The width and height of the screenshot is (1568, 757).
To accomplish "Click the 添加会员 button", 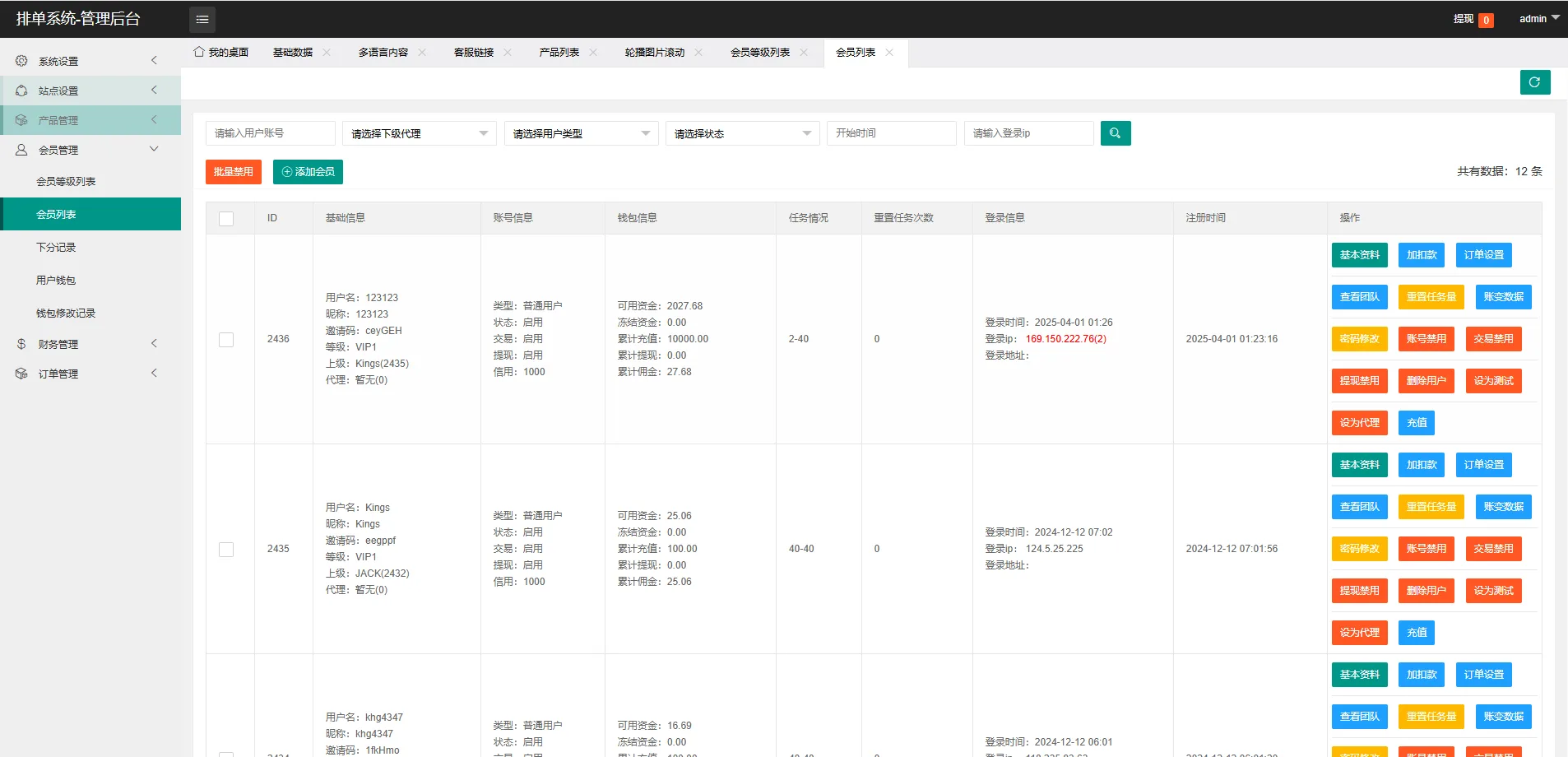I will (x=307, y=171).
